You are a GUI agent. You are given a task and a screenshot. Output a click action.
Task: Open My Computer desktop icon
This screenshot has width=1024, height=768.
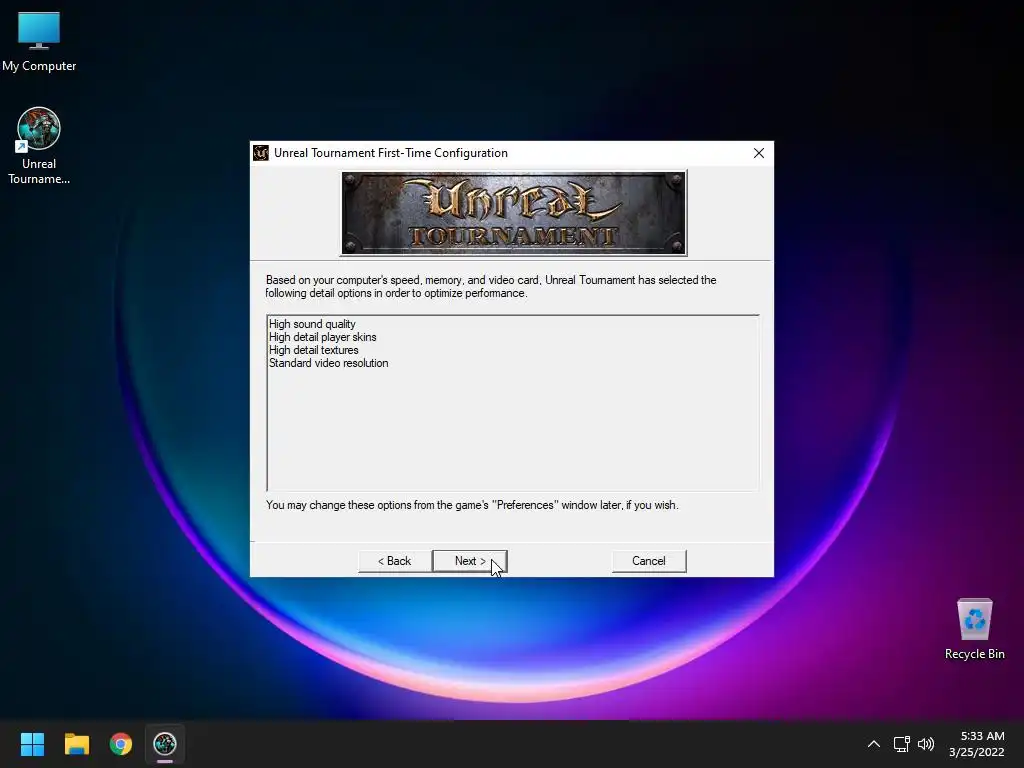point(39,42)
